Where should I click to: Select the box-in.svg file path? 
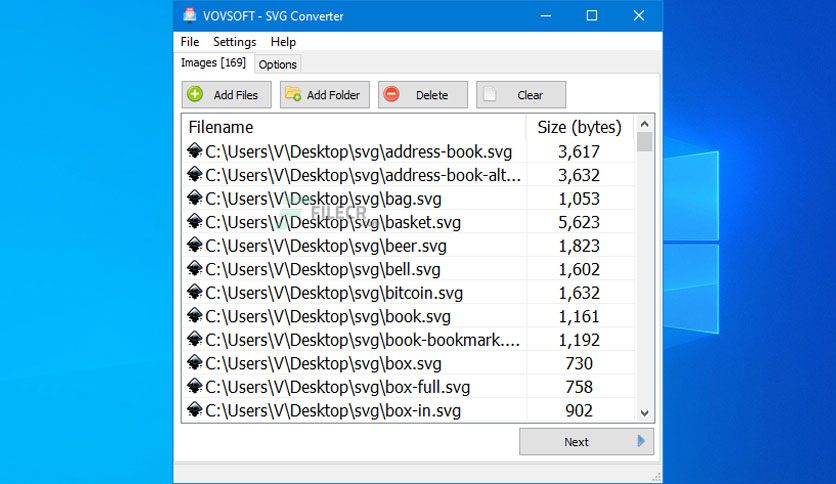point(333,410)
